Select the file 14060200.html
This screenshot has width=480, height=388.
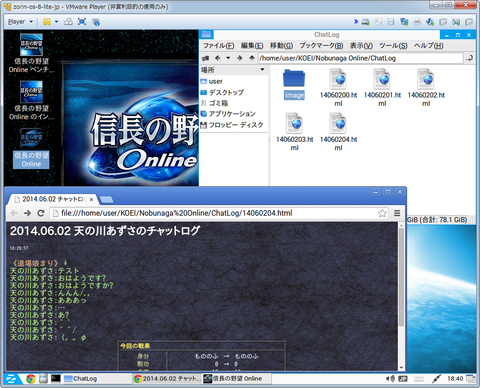(x=338, y=87)
